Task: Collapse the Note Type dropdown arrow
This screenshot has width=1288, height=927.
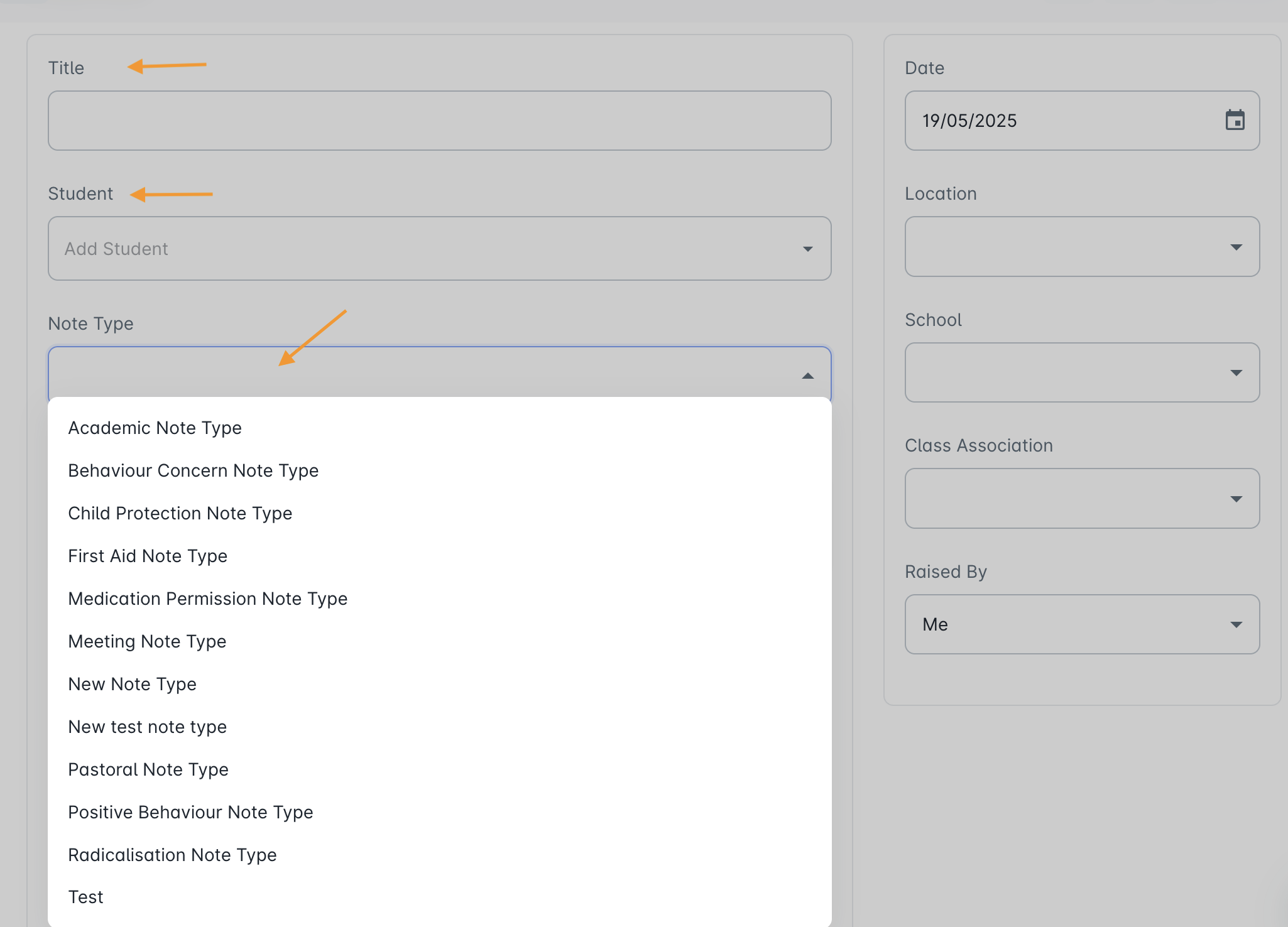Action: [808, 376]
